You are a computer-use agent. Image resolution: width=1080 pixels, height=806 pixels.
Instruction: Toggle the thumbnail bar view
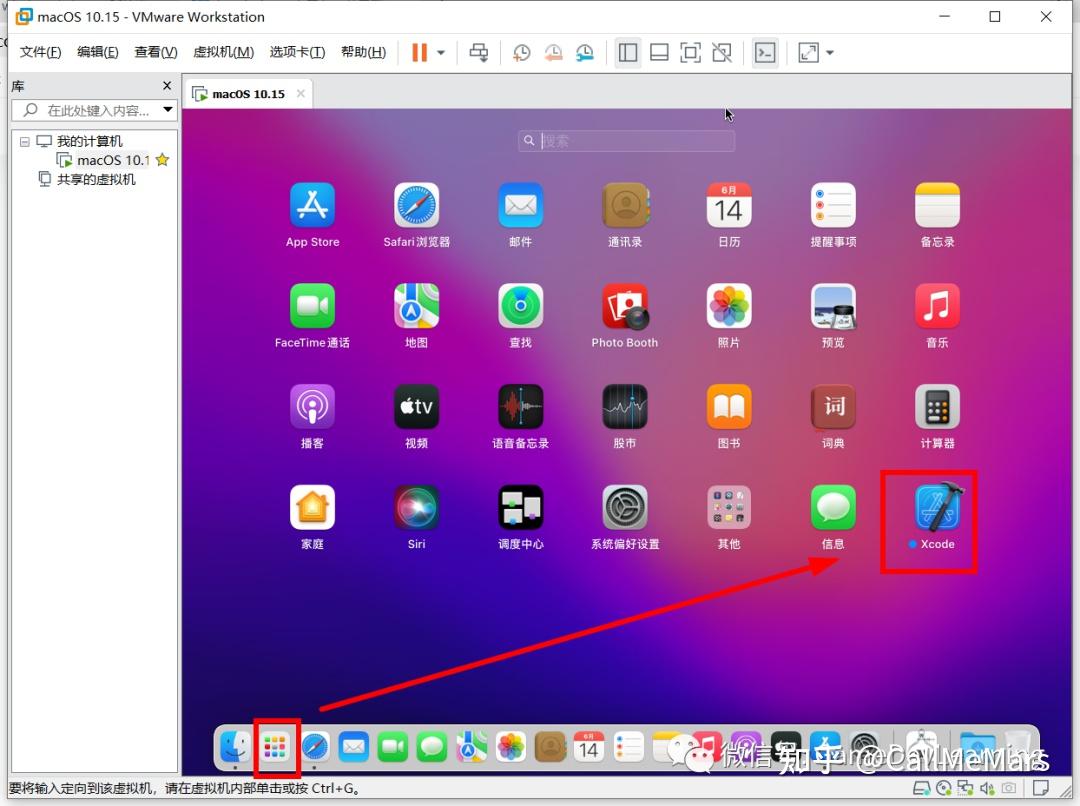659,52
